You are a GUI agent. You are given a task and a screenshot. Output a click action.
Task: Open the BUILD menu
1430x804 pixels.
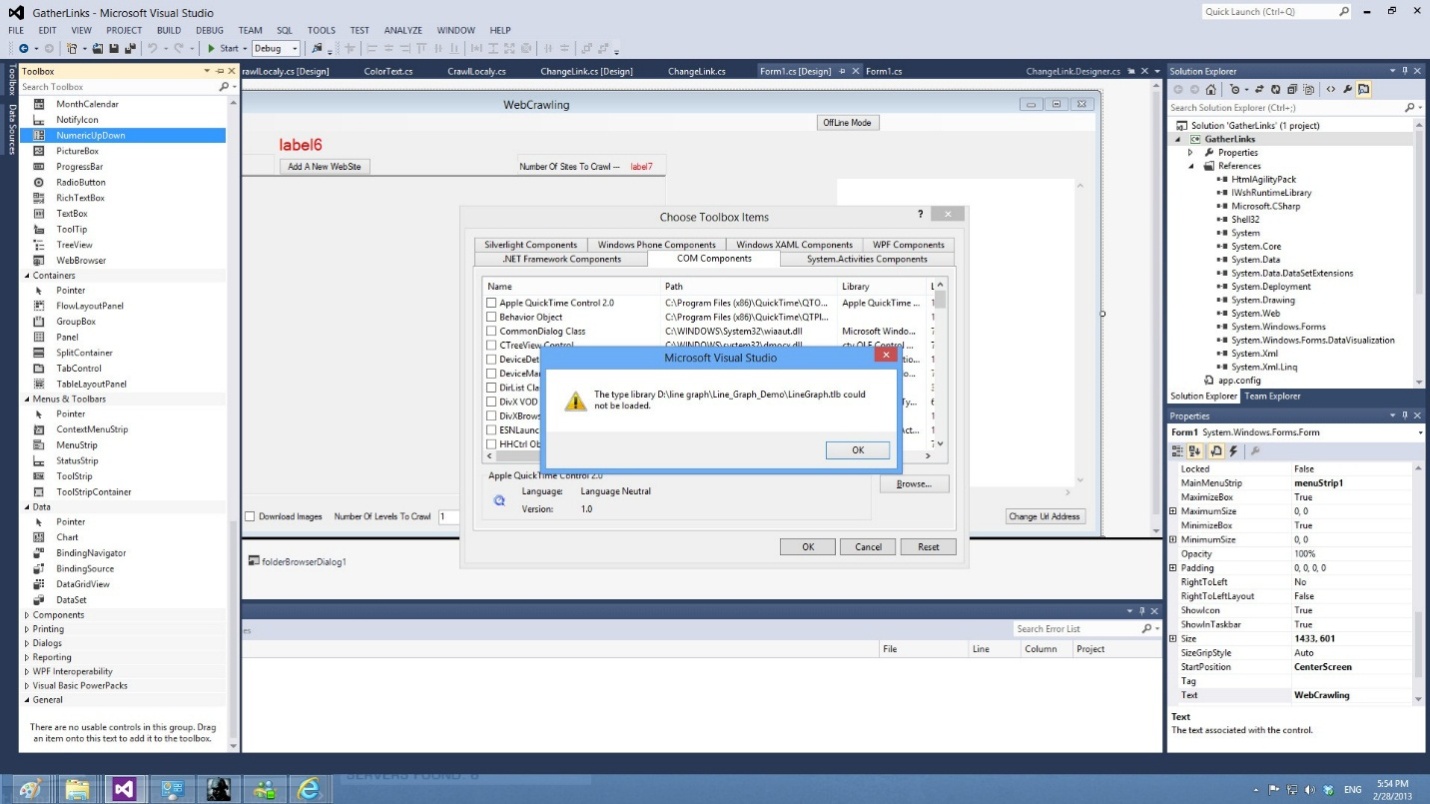169,31
